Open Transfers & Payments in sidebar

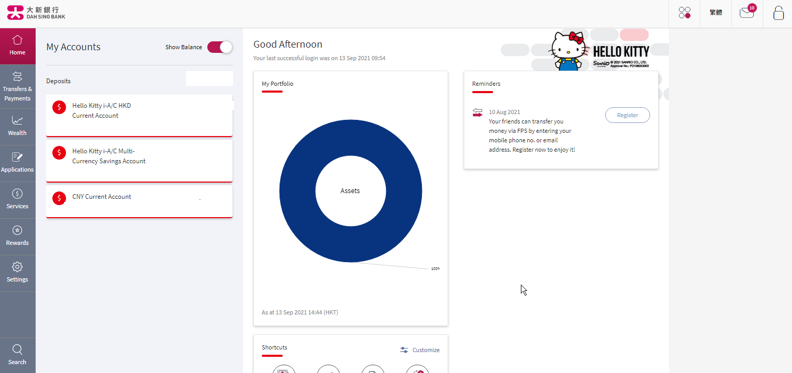pyautogui.click(x=18, y=86)
